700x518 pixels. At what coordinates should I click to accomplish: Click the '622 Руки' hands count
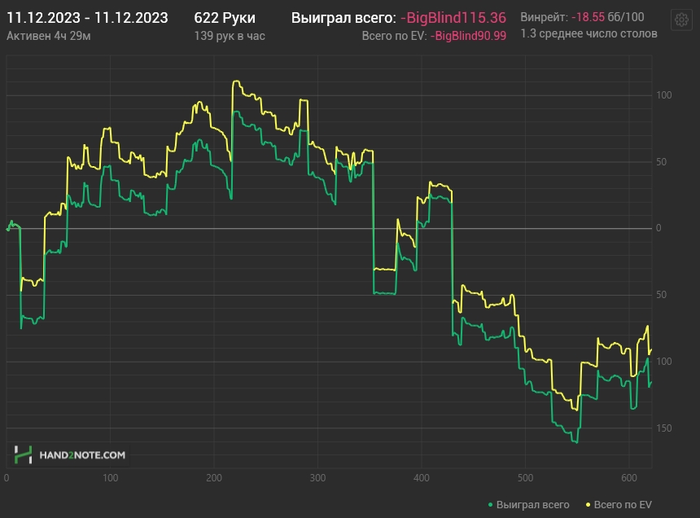click(225, 18)
